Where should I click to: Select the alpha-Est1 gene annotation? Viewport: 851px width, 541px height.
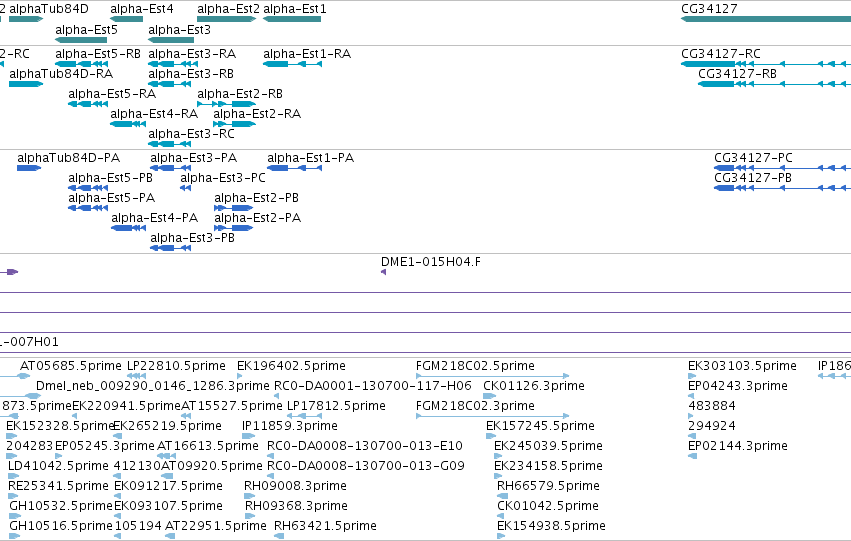292,19
